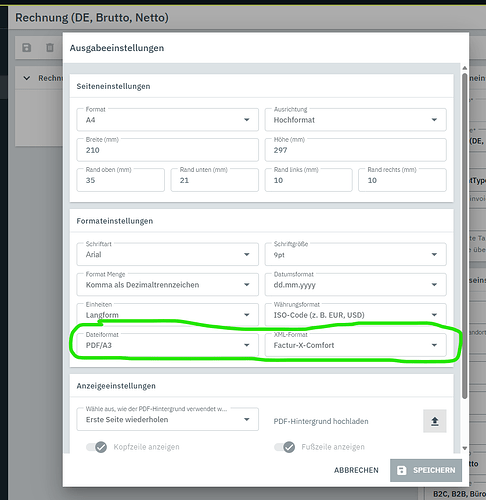The image size is (486, 500).
Task: Click the save icon in background toolbar
Action: (x=27, y=48)
